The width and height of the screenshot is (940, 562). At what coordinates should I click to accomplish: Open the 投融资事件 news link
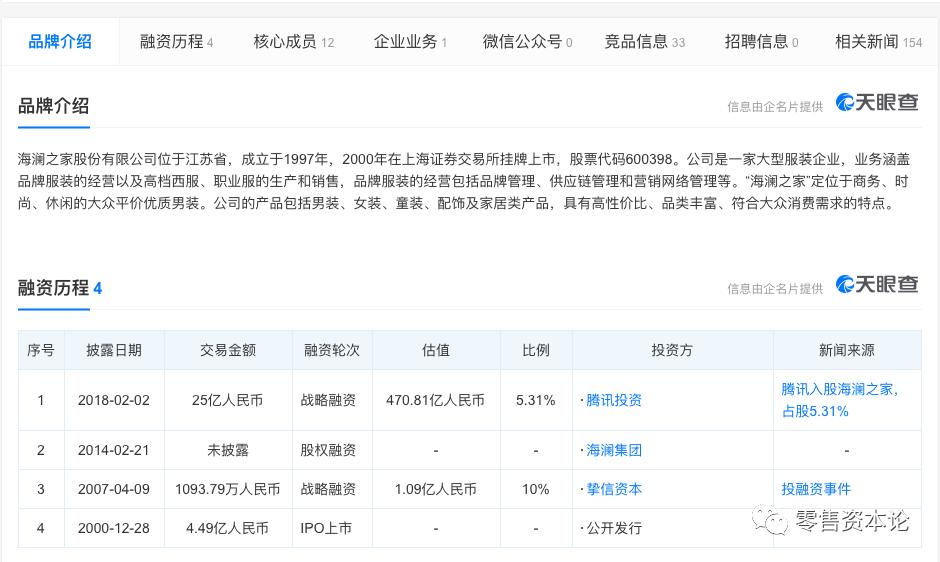coord(816,489)
